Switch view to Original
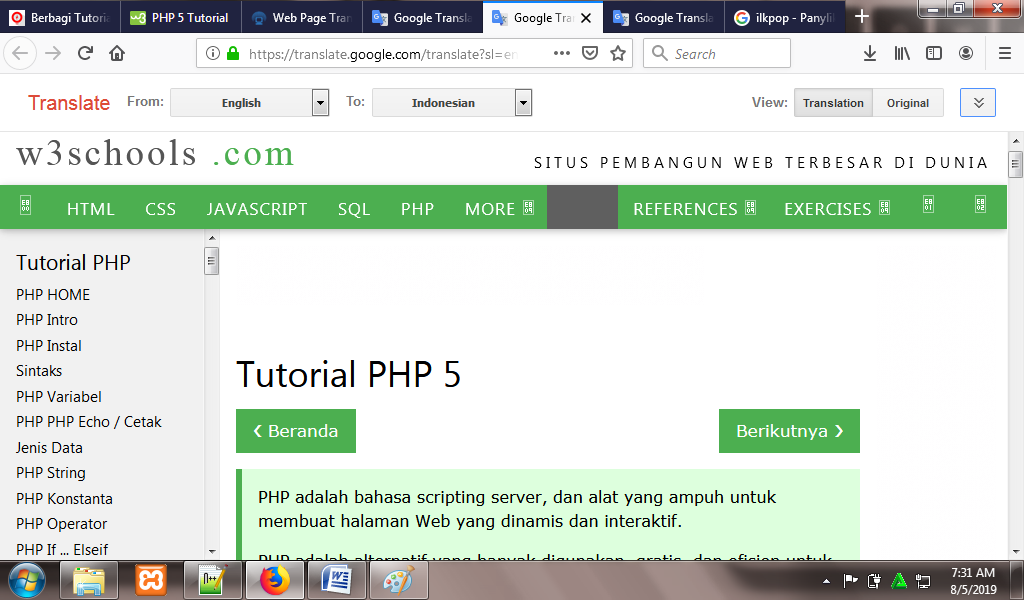Viewport: 1024px width, 601px height. point(907,102)
